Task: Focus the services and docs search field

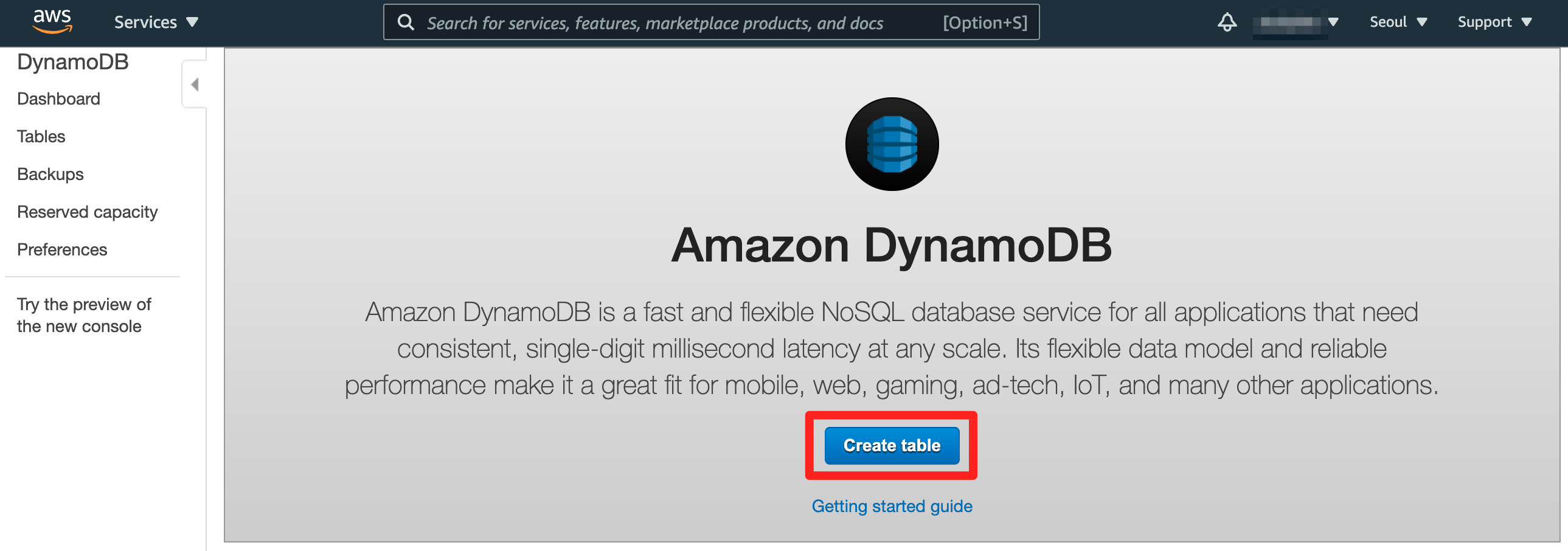Action: click(x=711, y=23)
